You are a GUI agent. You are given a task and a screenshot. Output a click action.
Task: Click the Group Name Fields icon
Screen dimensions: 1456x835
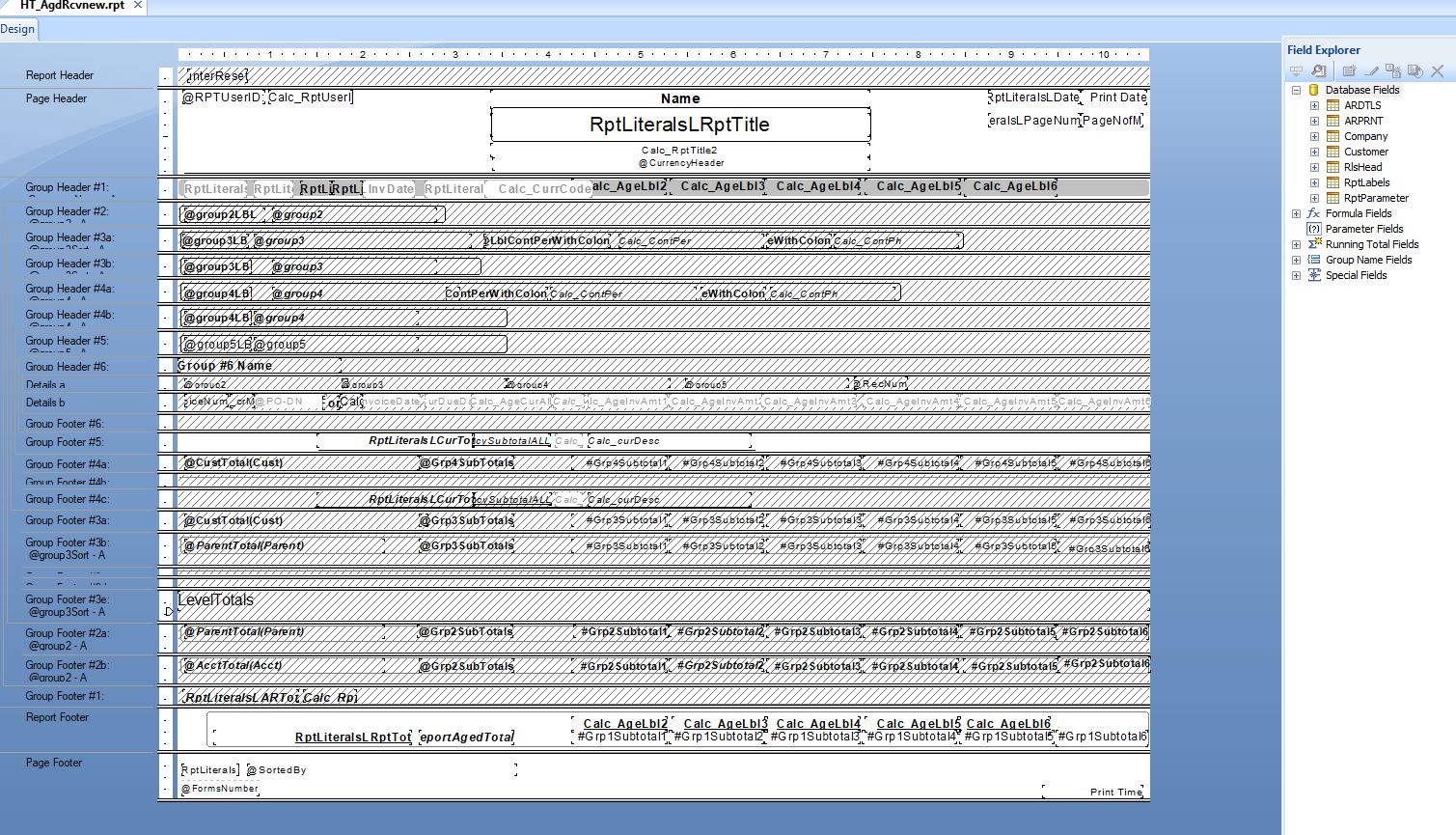(x=1313, y=260)
